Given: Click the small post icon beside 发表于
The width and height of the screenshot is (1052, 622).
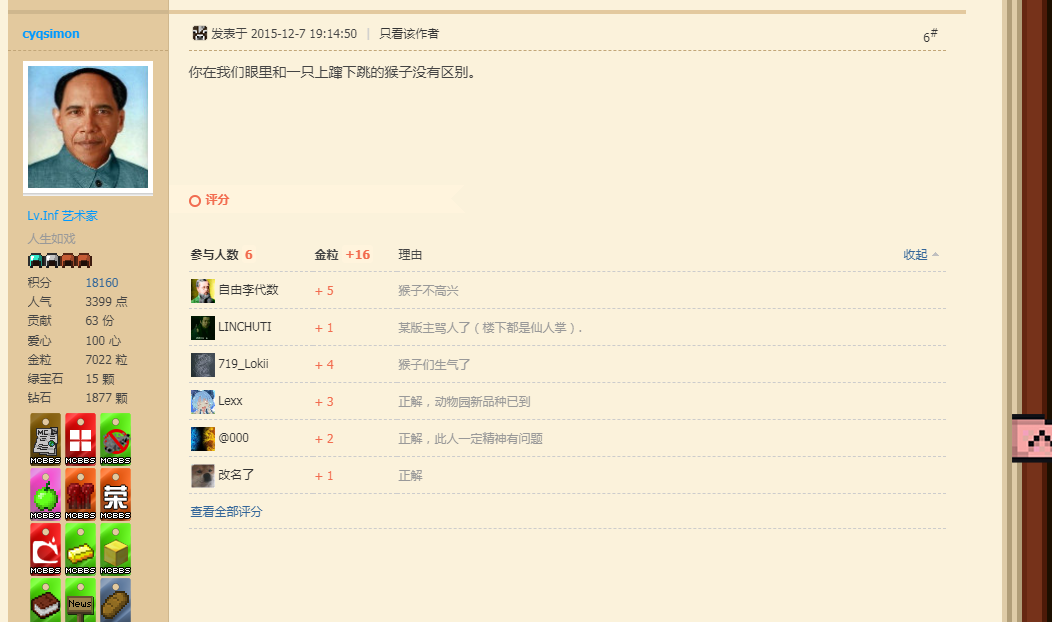Looking at the screenshot, I should pyautogui.click(x=199, y=33).
